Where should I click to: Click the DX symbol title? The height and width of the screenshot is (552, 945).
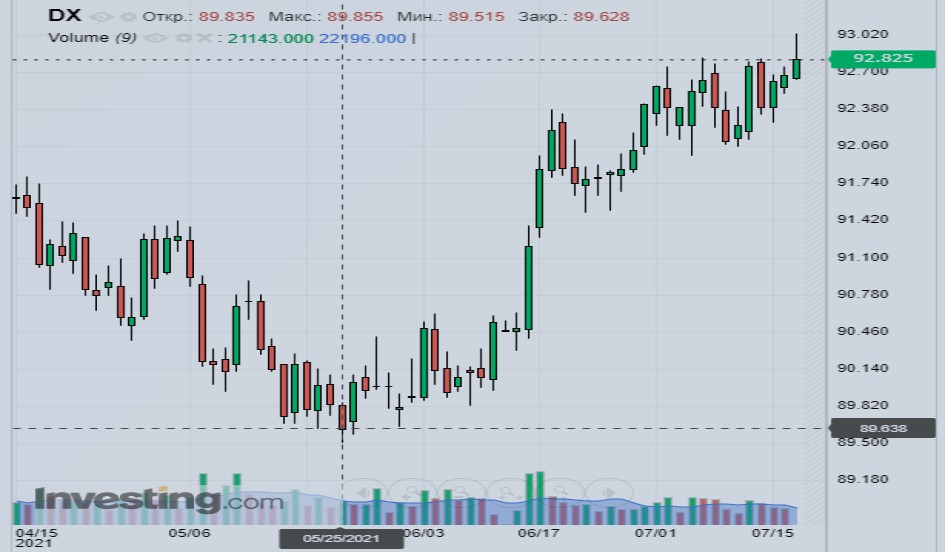(64, 15)
